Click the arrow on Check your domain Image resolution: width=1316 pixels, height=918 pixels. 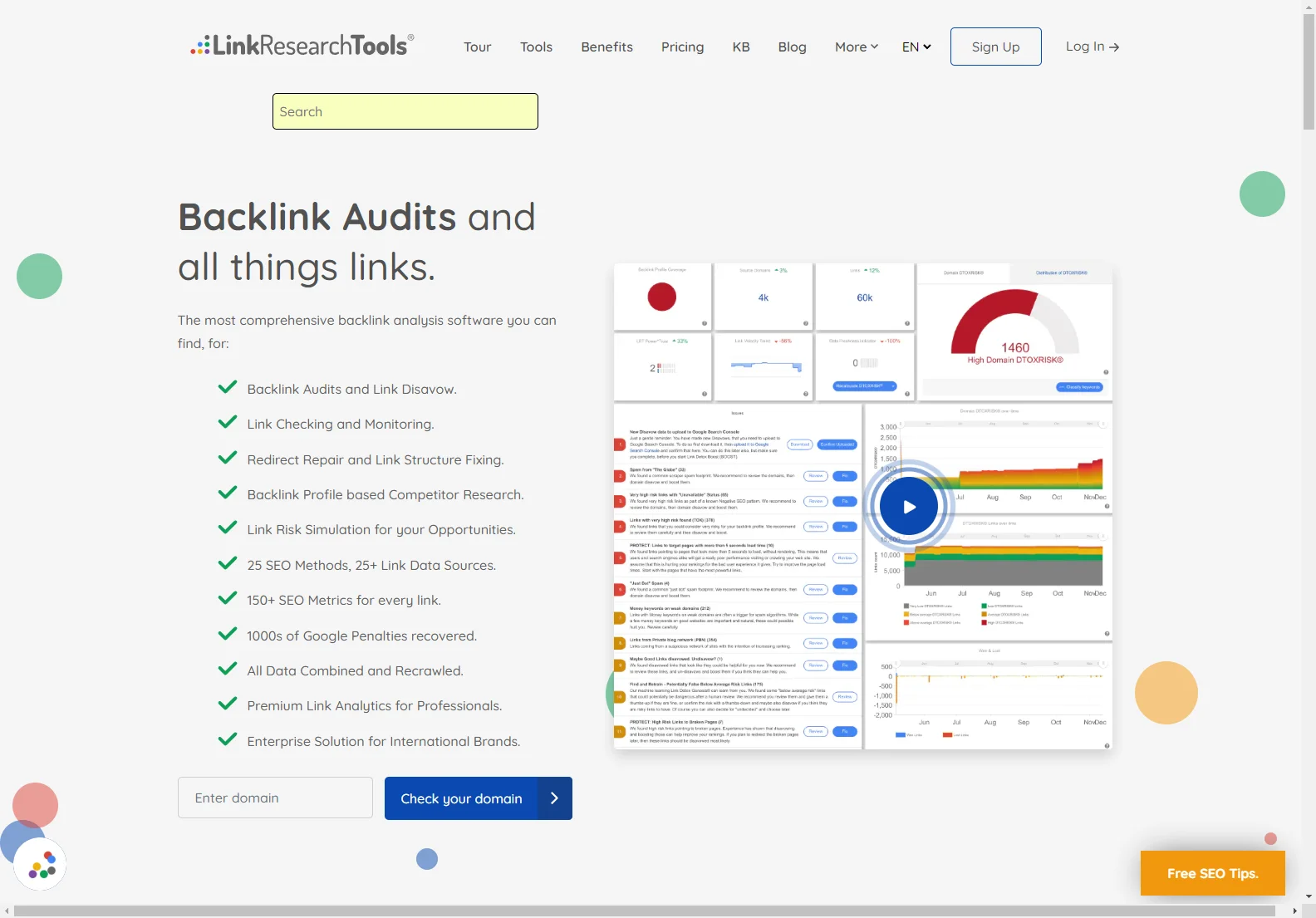[x=554, y=798]
